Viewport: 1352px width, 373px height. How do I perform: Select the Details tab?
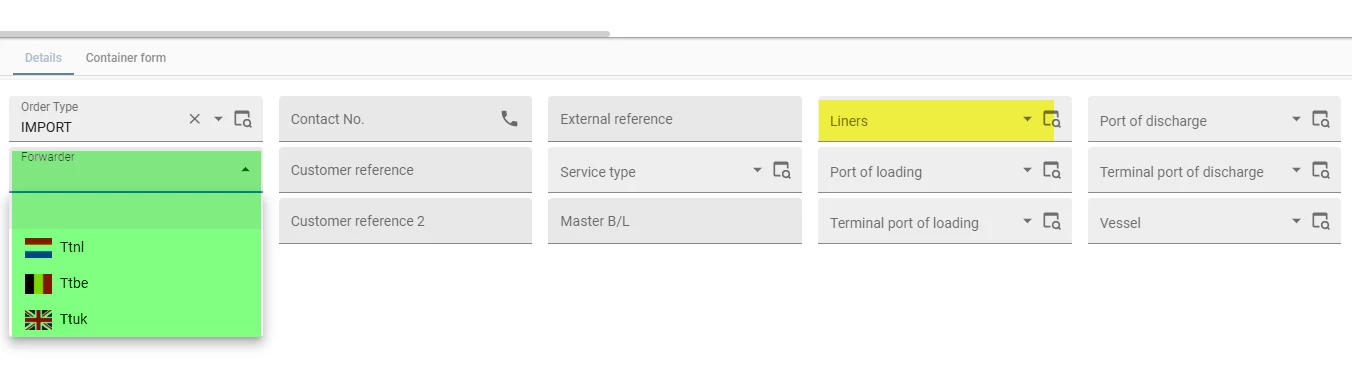43,58
